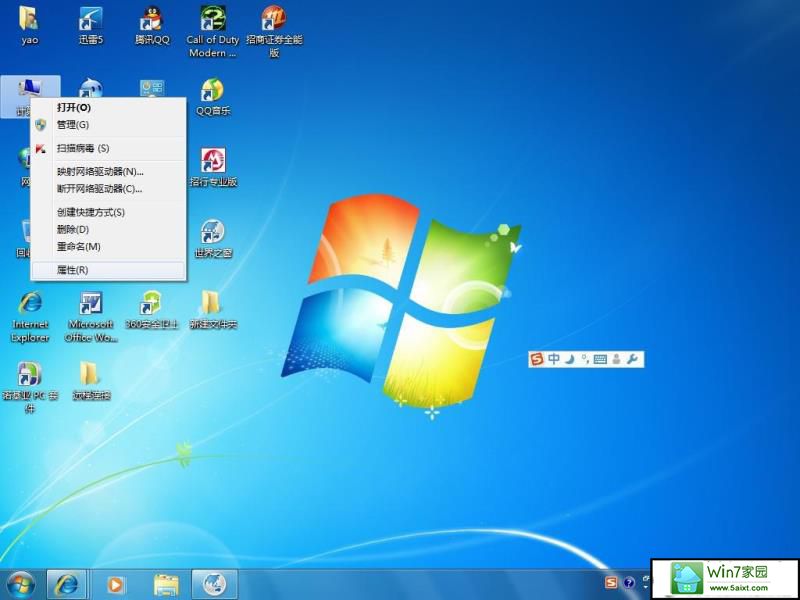Open the 腾讯QQ penguin shortcut

click(152, 24)
